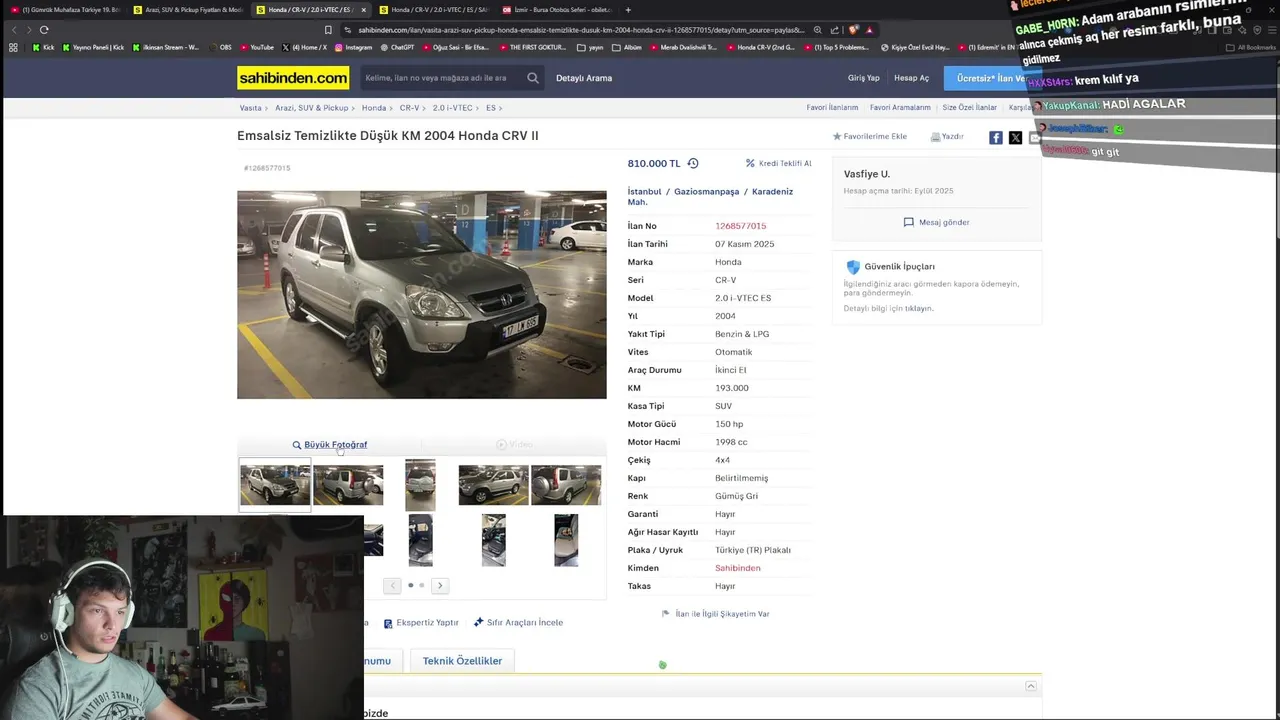This screenshot has width=1280, height=720.
Task: Open the Kick bookmark
Action: (x=43, y=47)
